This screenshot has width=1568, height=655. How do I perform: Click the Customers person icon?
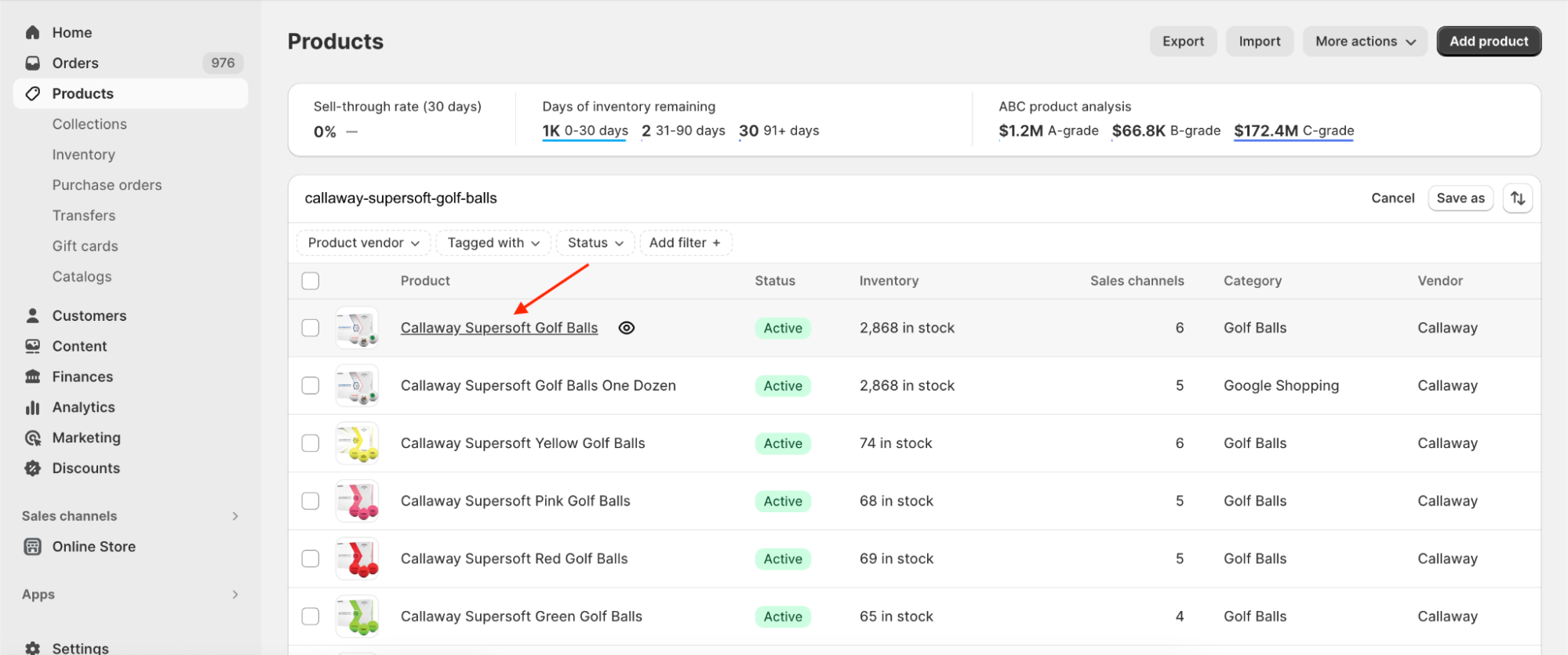[x=32, y=315]
